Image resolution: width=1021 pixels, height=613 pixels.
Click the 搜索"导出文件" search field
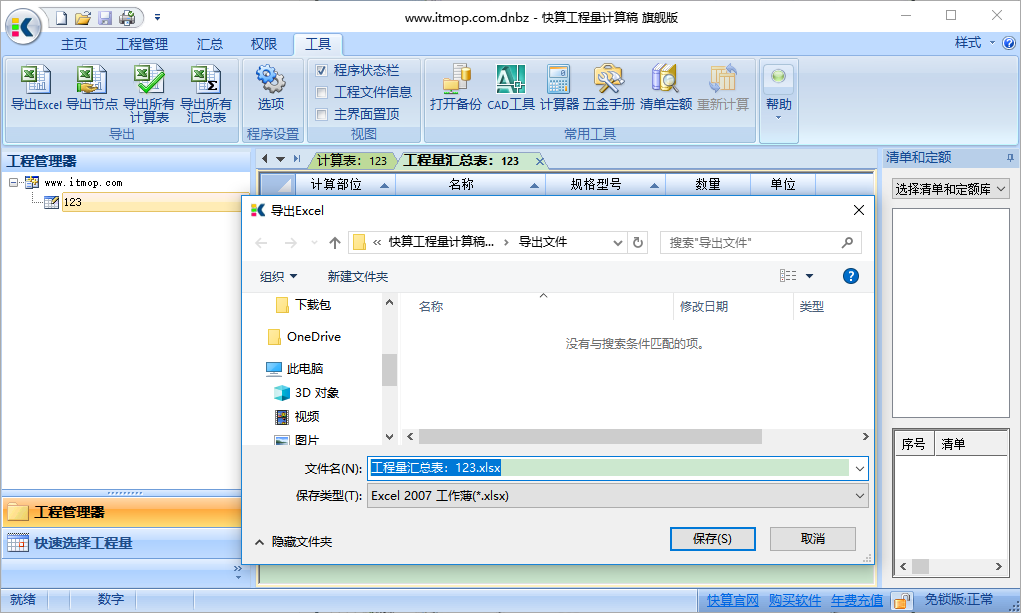tap(750, 242)
